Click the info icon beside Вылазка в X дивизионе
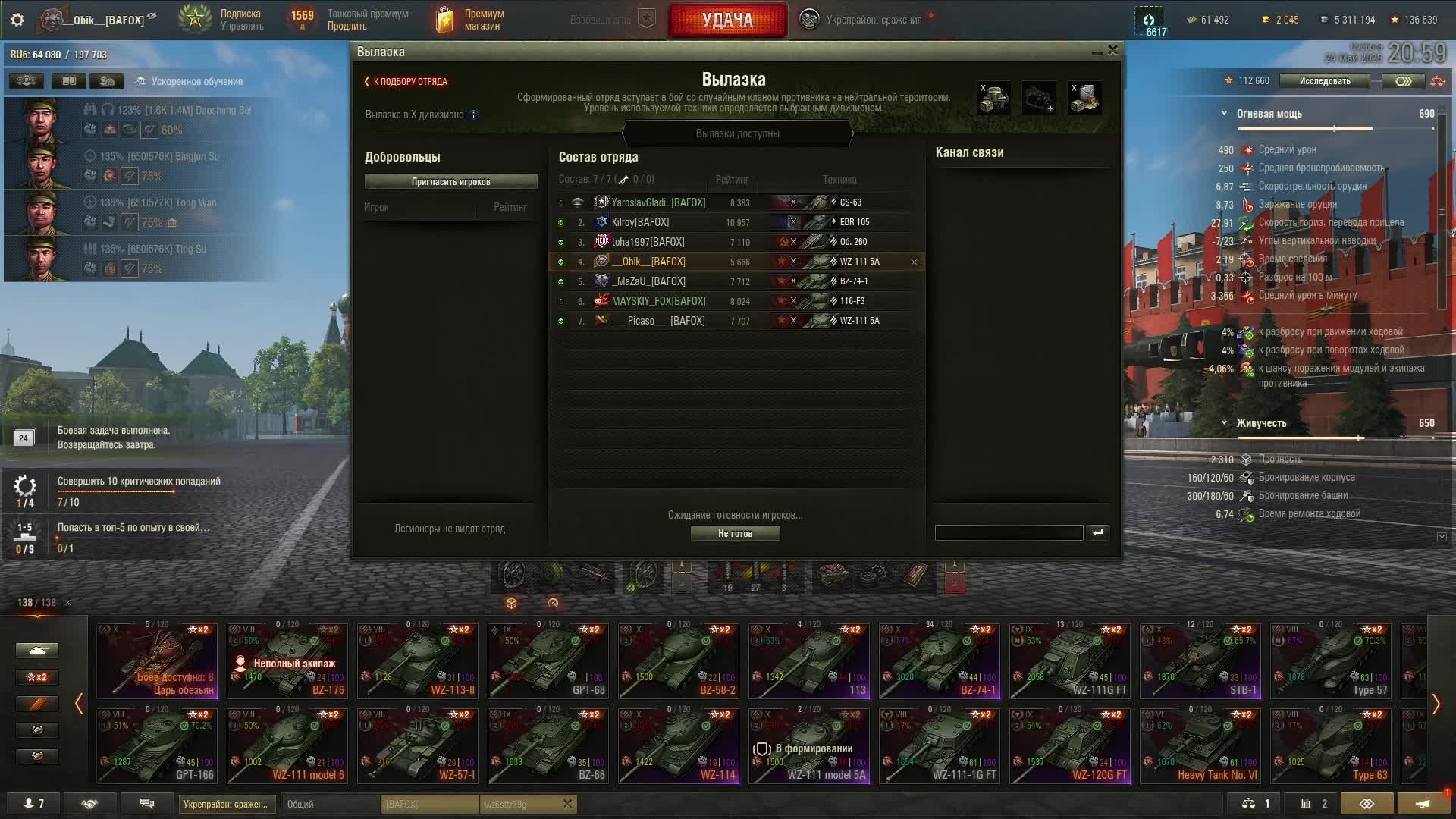1456x819 pixels. [474, 115]
